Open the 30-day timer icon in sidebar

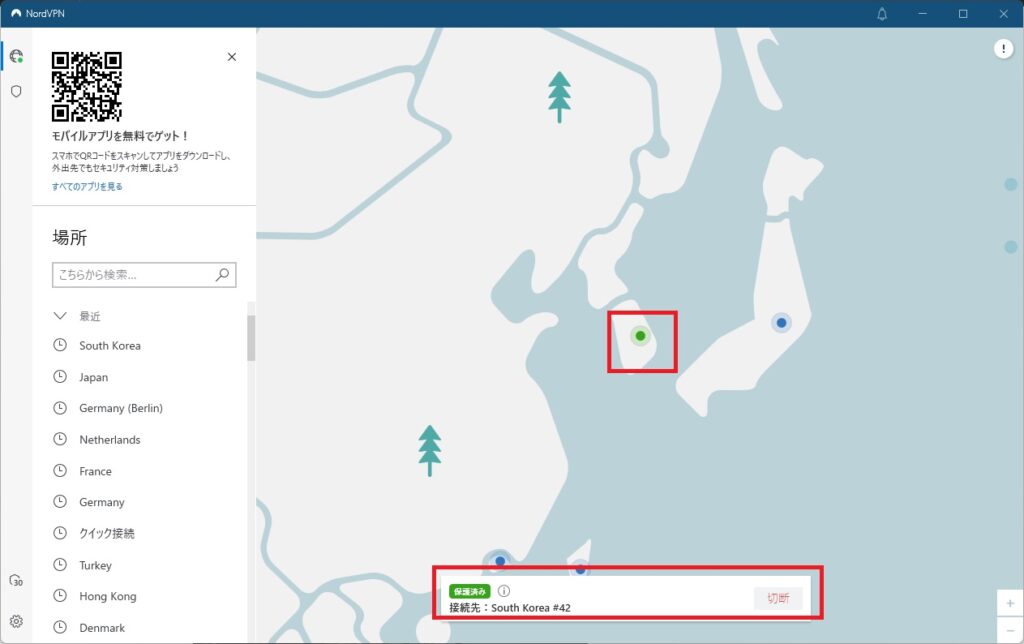coord(16,580)
